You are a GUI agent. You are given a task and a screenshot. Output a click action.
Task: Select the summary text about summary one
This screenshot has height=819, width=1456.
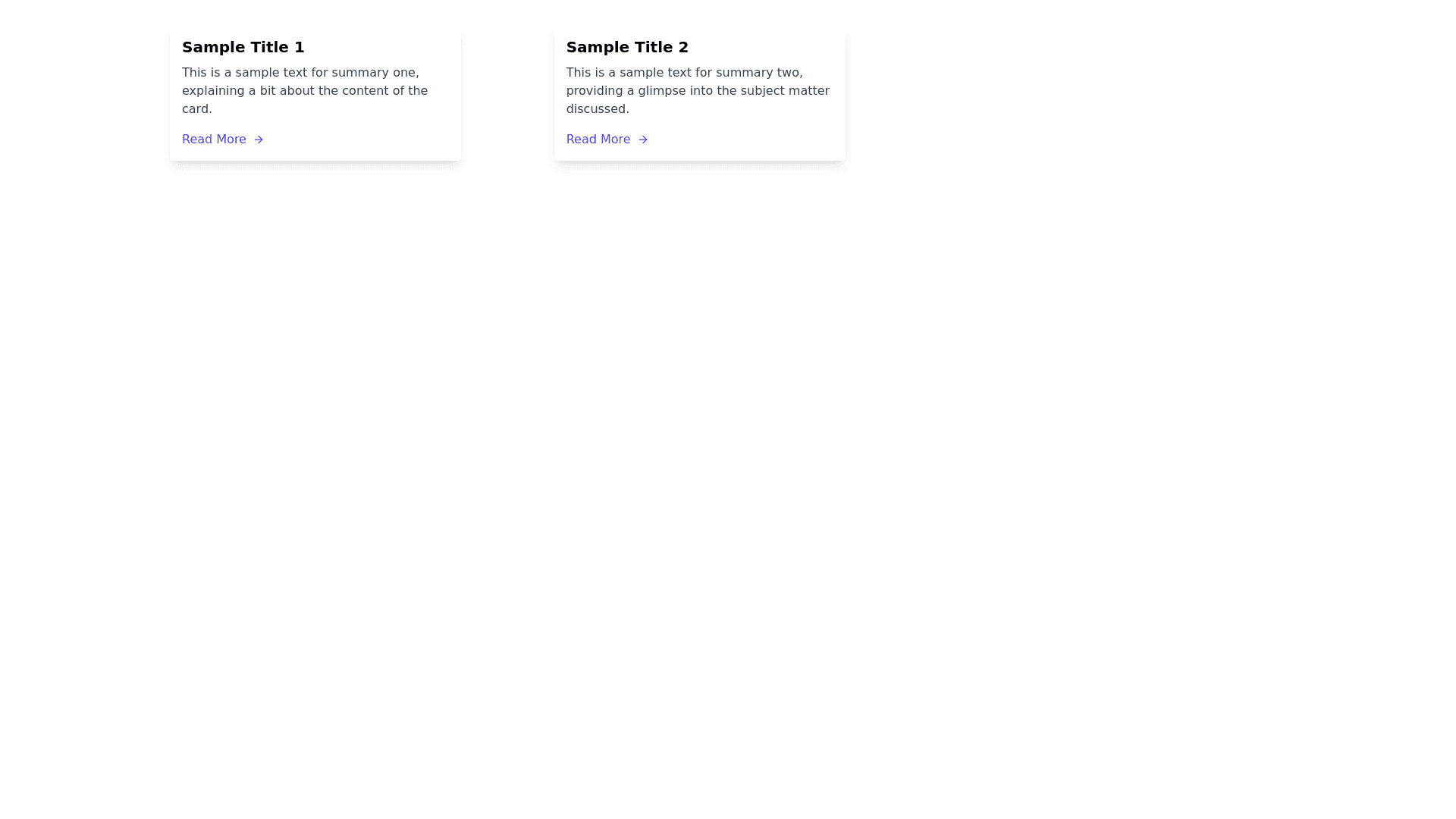304,90
